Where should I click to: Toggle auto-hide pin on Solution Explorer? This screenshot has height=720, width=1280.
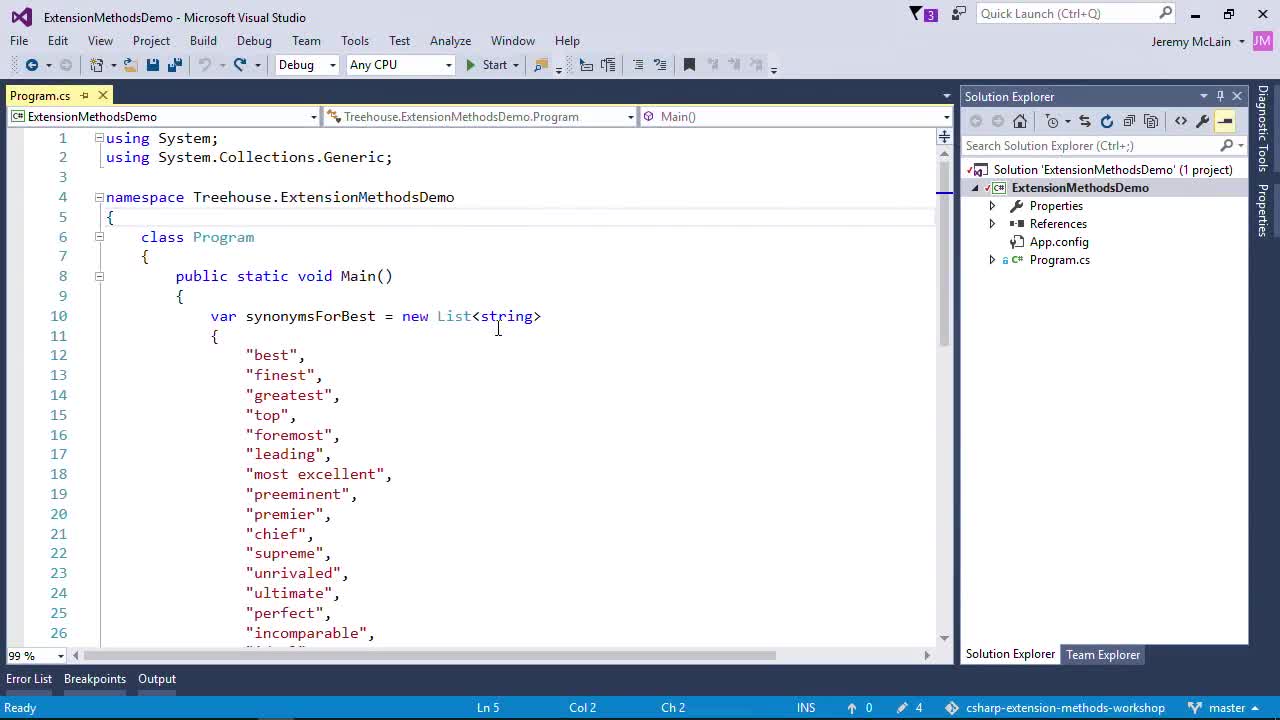[1220, 96]
